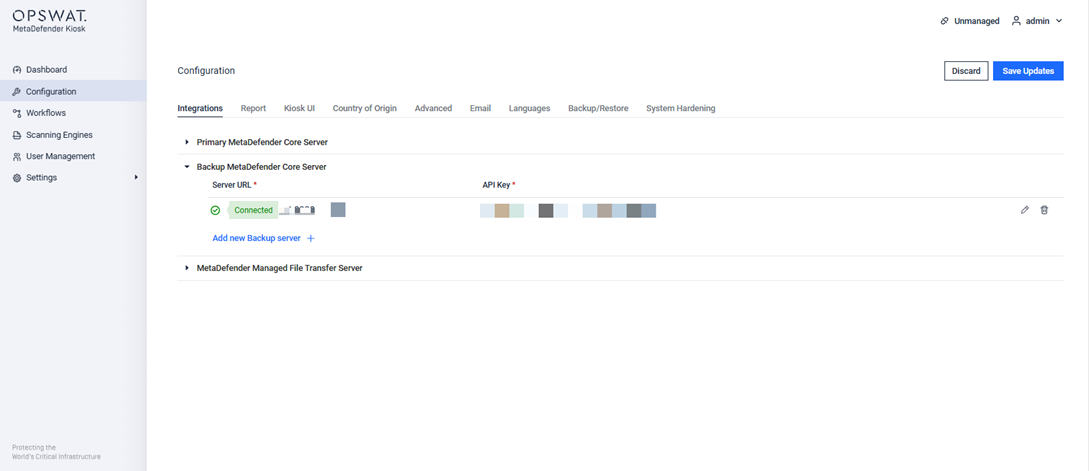This screenshot has width=1090, height=471.
Task: Click the pencil edit icon for backup server
Action: click(x=1025, y=210)
